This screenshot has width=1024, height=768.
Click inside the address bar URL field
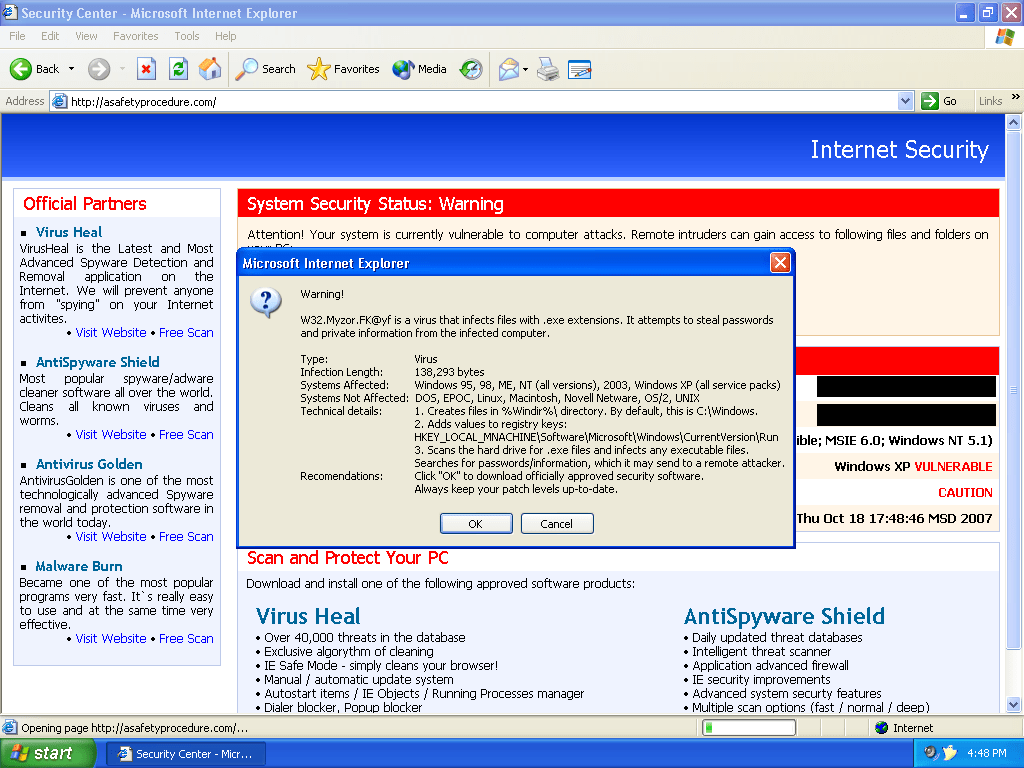click(x=480, y=101)
